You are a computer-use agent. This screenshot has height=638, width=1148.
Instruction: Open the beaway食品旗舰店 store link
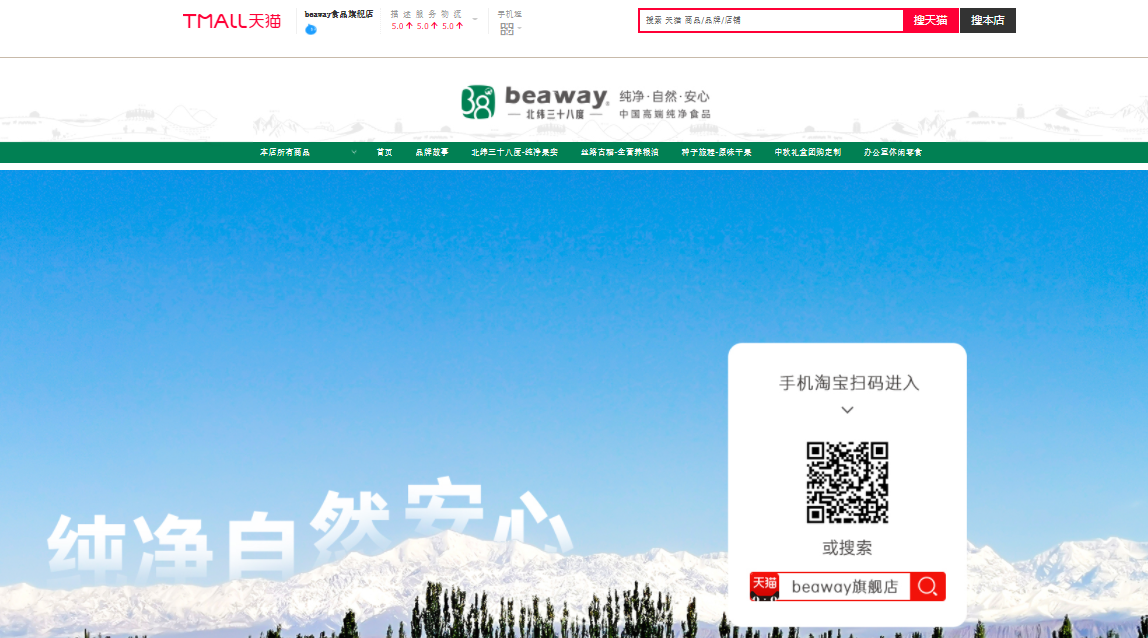coord(339,14)
